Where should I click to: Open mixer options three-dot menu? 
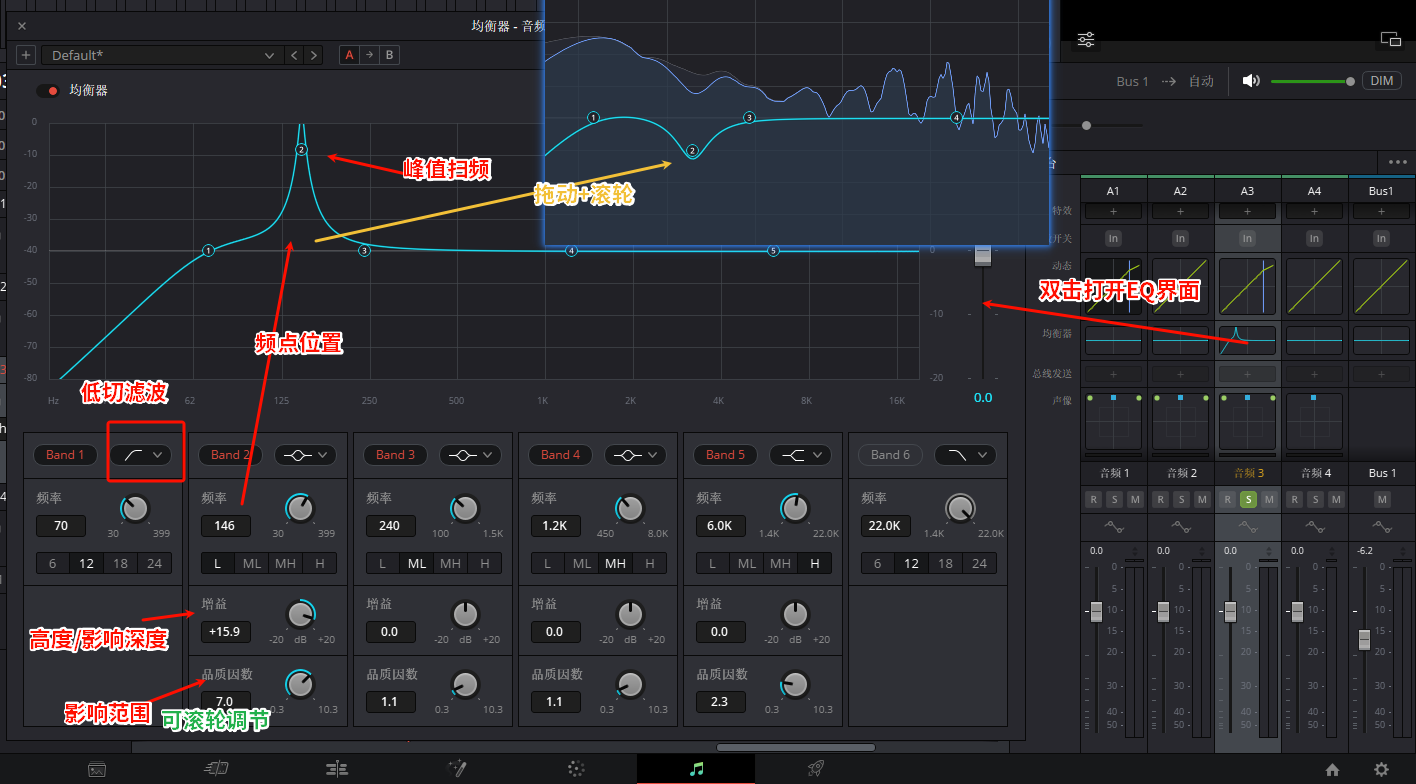(x=1398, y=162)
